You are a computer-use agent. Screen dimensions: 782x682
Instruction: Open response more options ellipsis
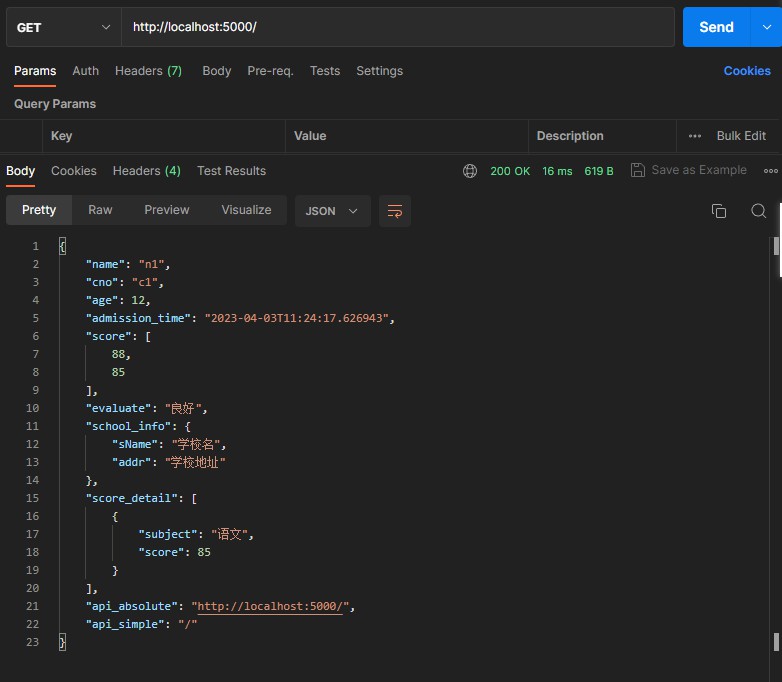[770, 171]
